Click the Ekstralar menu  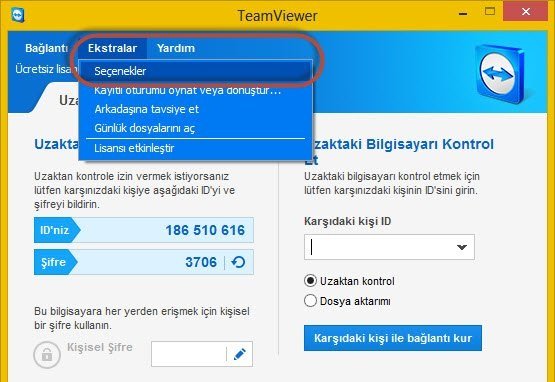coord(113,48)
